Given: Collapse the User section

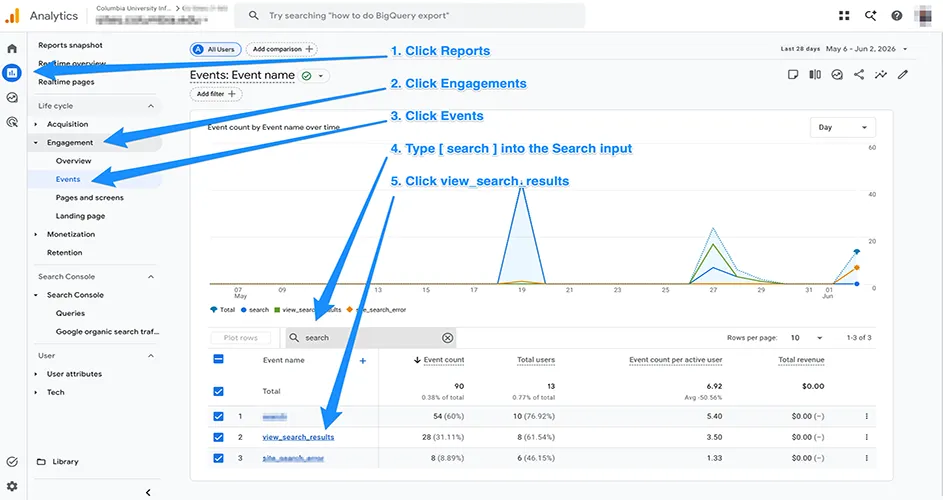Looking at the screenshot, I should tap(151, 356).
